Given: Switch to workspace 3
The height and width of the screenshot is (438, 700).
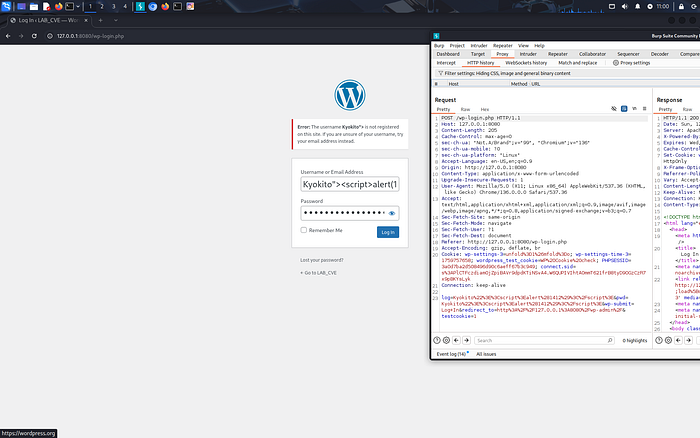Looking at the screenshot, I should tap(113, 6).
